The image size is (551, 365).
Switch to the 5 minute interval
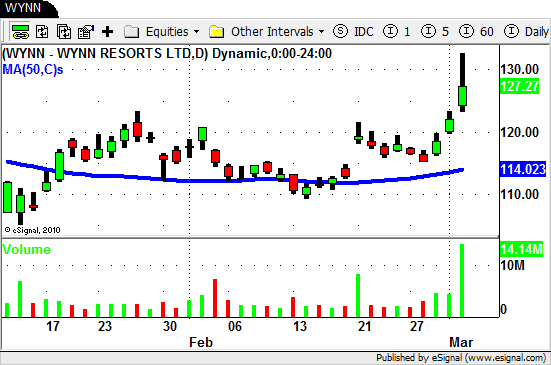click(x=435, y=32)
